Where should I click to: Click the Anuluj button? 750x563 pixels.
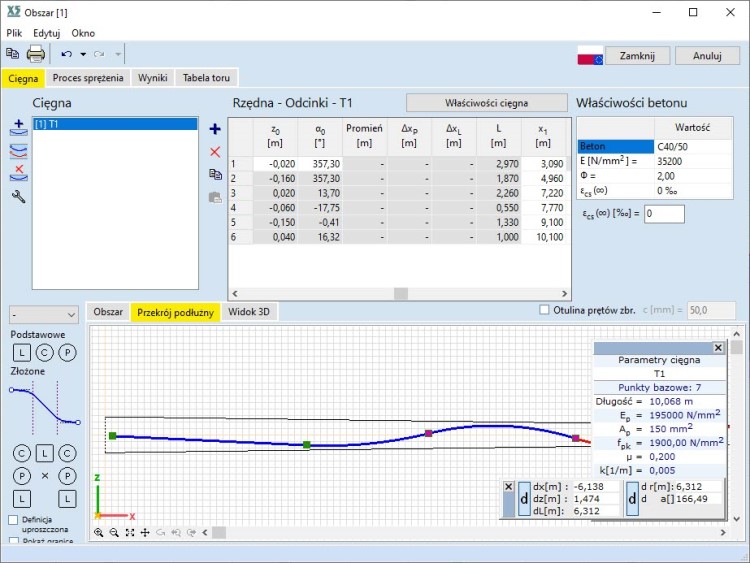point(706,56)
